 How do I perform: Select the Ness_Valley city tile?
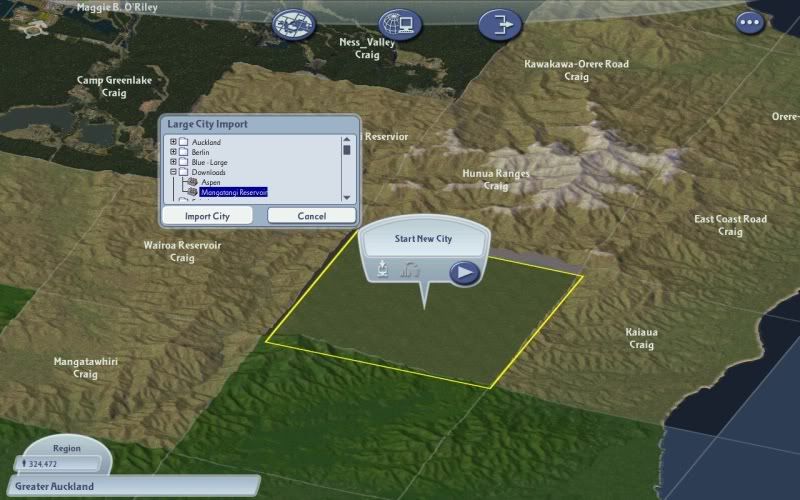367,48
